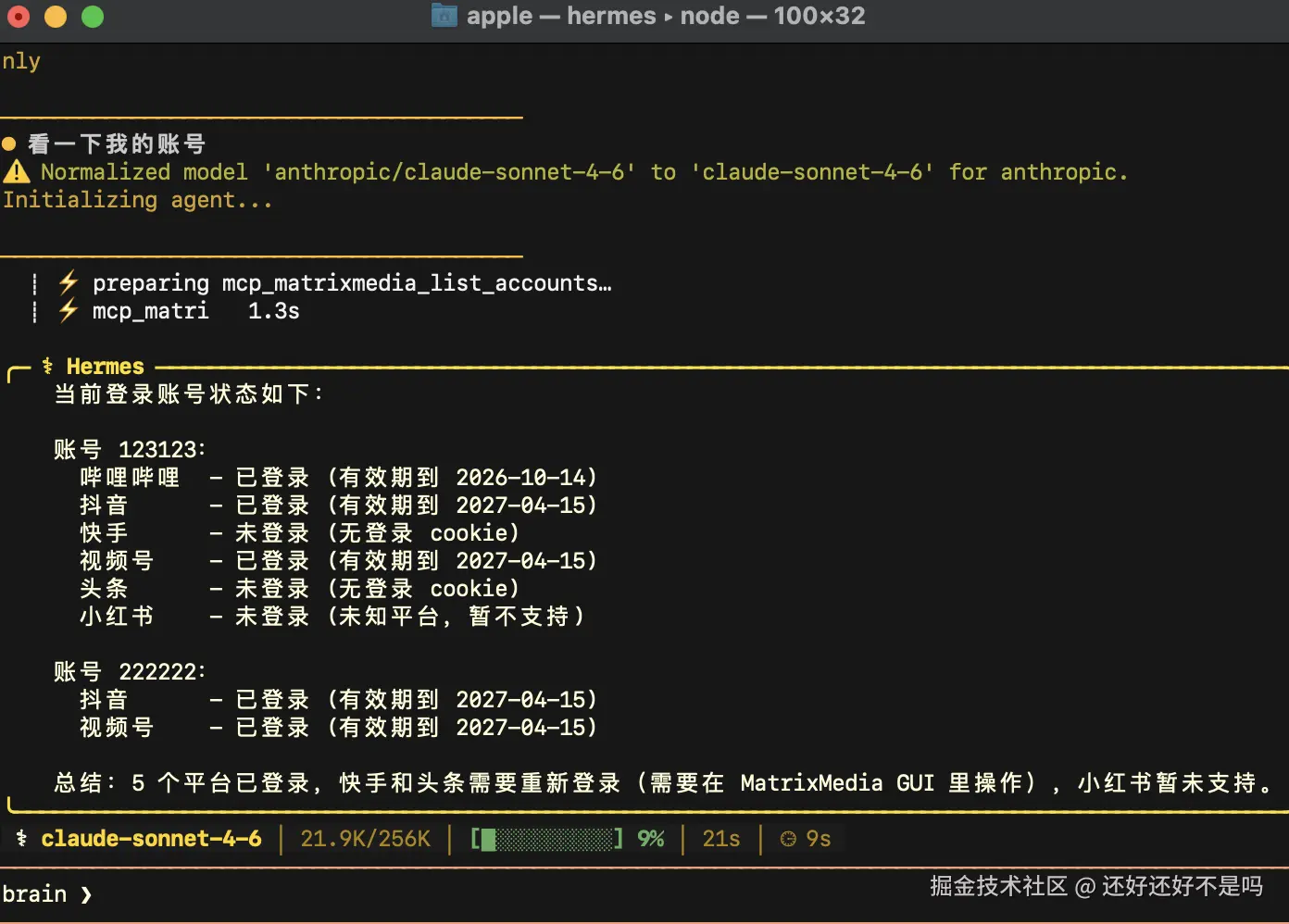Click the 抖音 row under 账号 123123
This screenshot has height=924, width=1289.
point(339,505)
